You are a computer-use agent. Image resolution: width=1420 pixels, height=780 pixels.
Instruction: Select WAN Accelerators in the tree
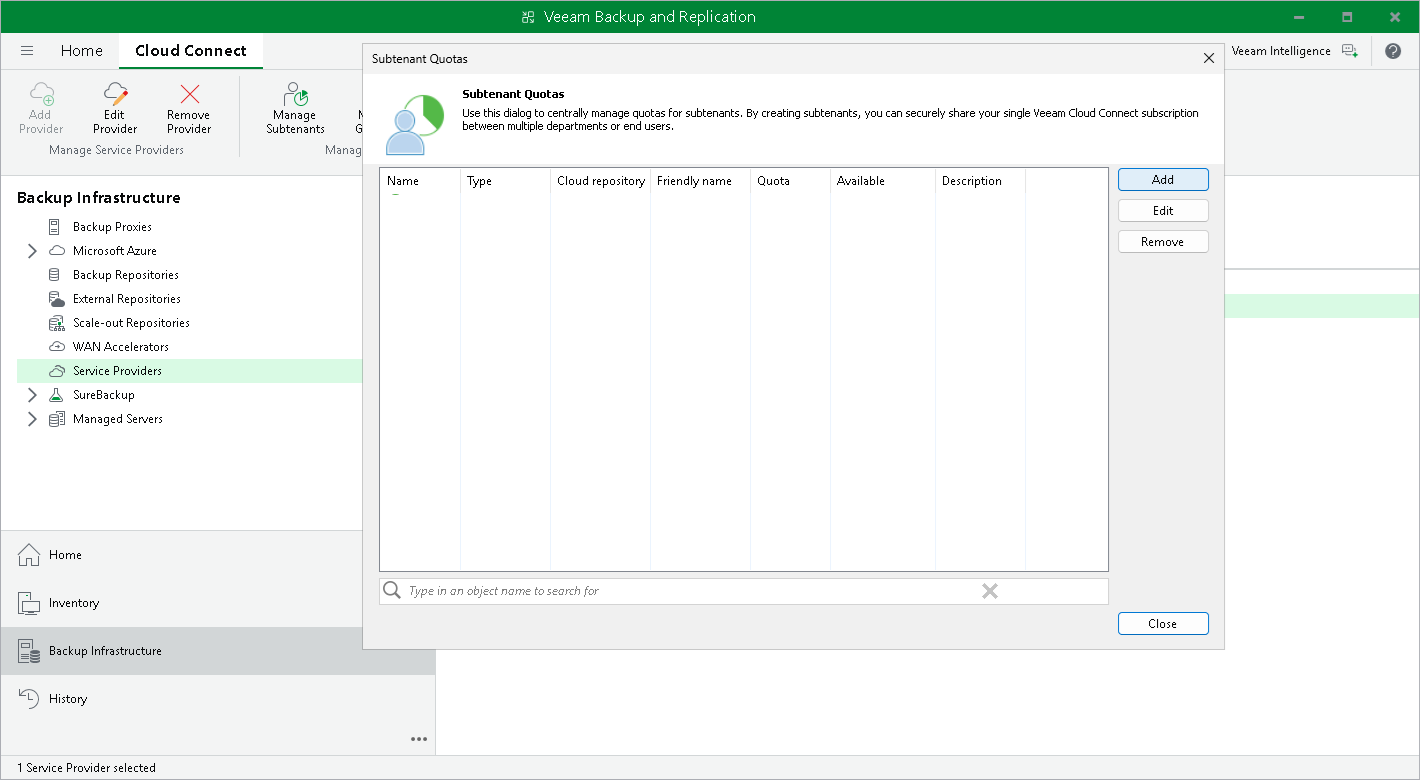(x=121, y=347)
